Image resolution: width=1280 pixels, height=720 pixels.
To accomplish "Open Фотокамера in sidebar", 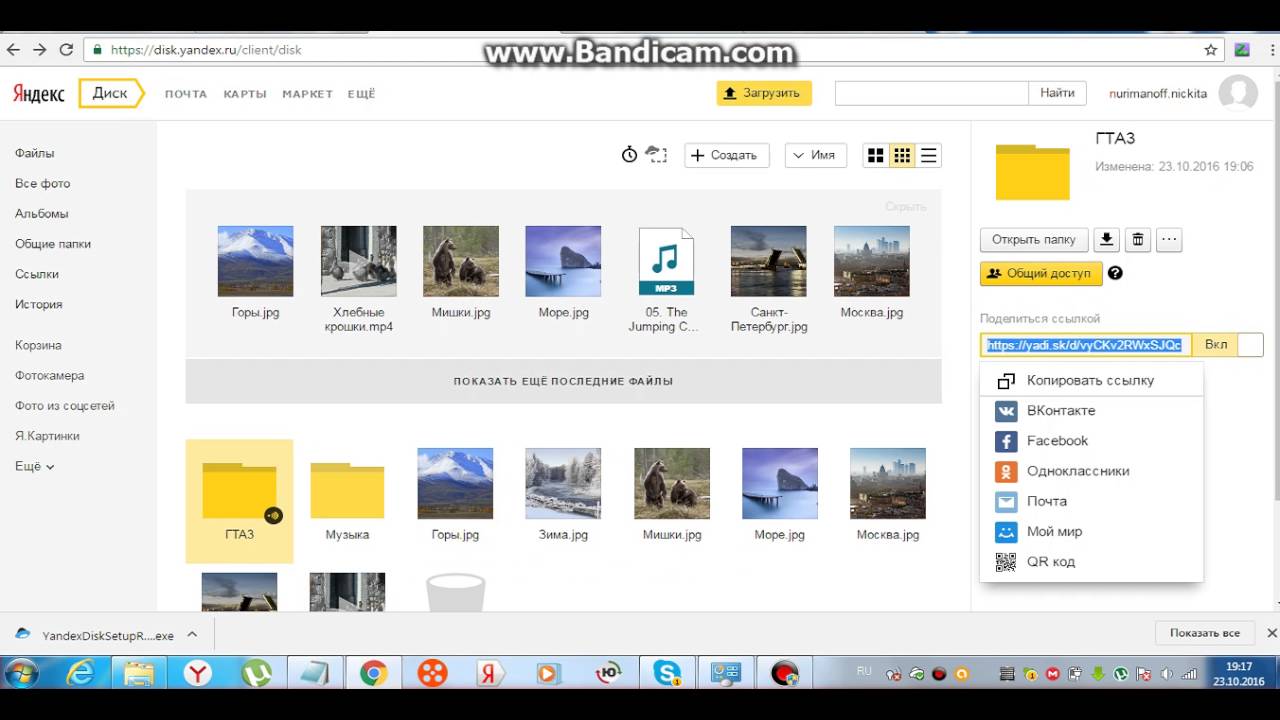I will click(50, 376).
